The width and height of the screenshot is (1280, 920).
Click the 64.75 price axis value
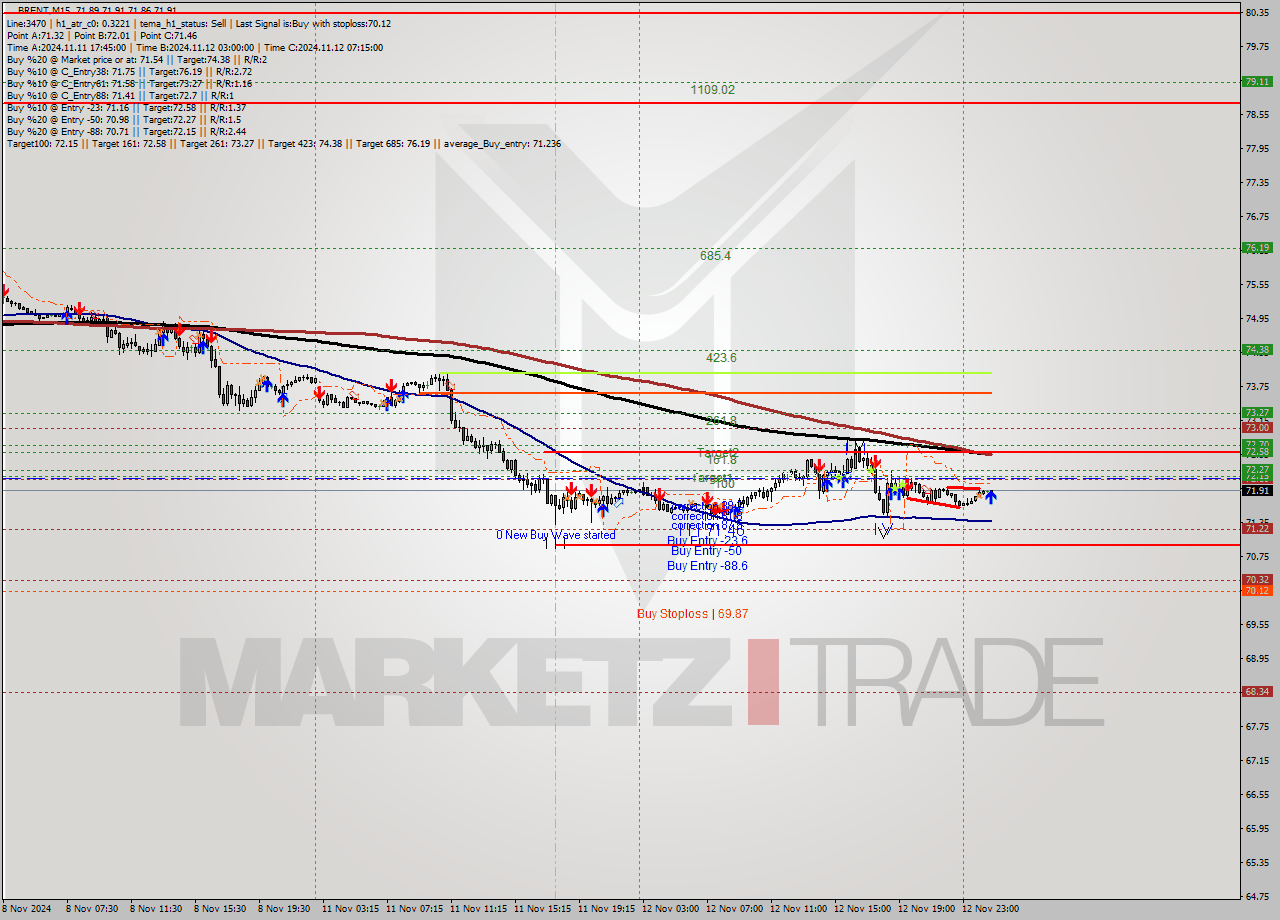1257,896
